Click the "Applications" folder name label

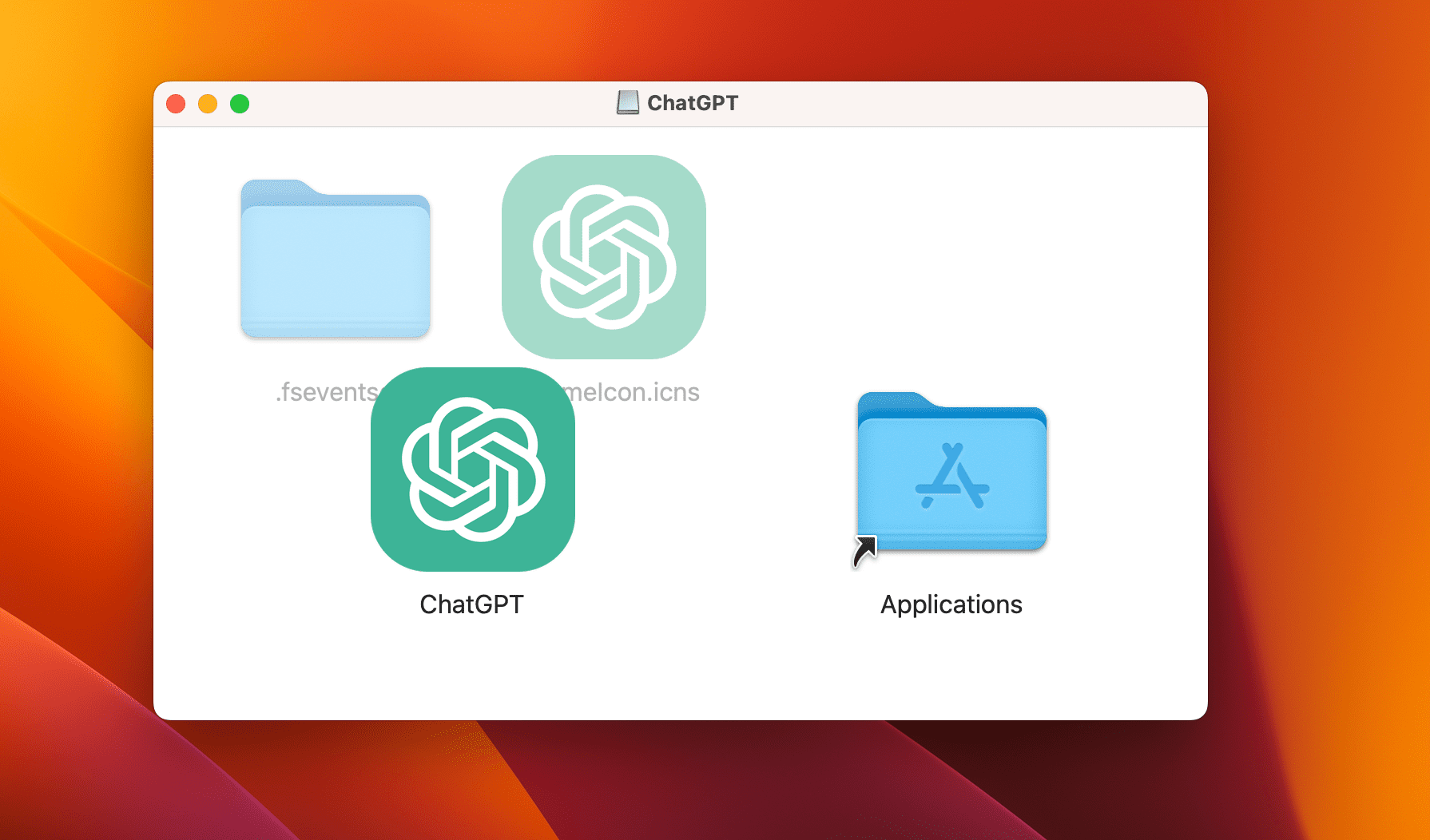pyautogui.click(x=951, y=604)
